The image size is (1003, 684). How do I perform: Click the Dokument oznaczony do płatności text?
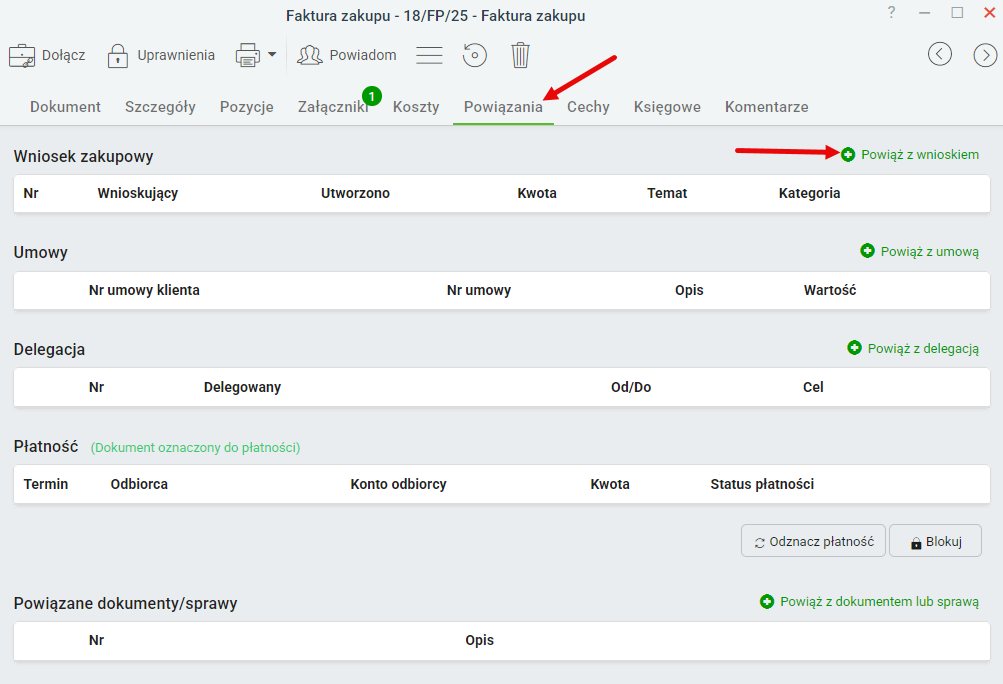[195, 448]
